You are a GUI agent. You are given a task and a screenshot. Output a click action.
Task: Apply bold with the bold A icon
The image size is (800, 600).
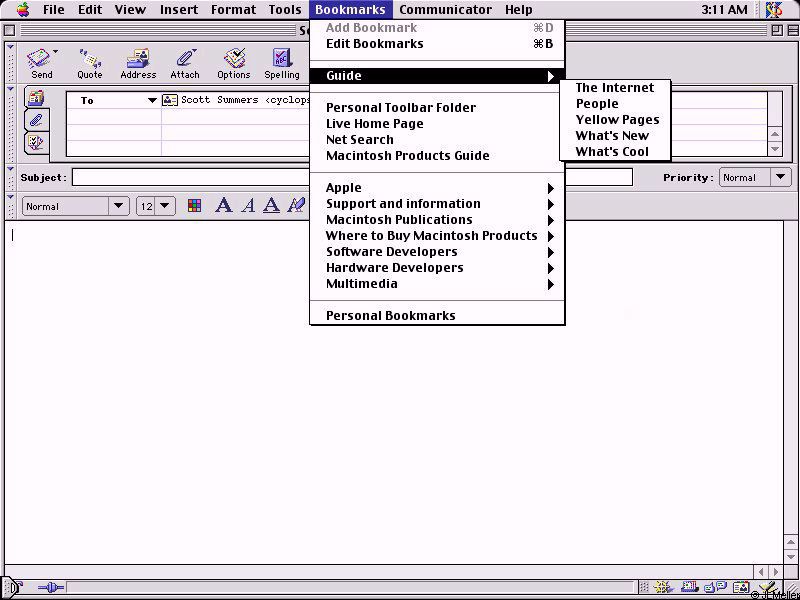(223, 206)
